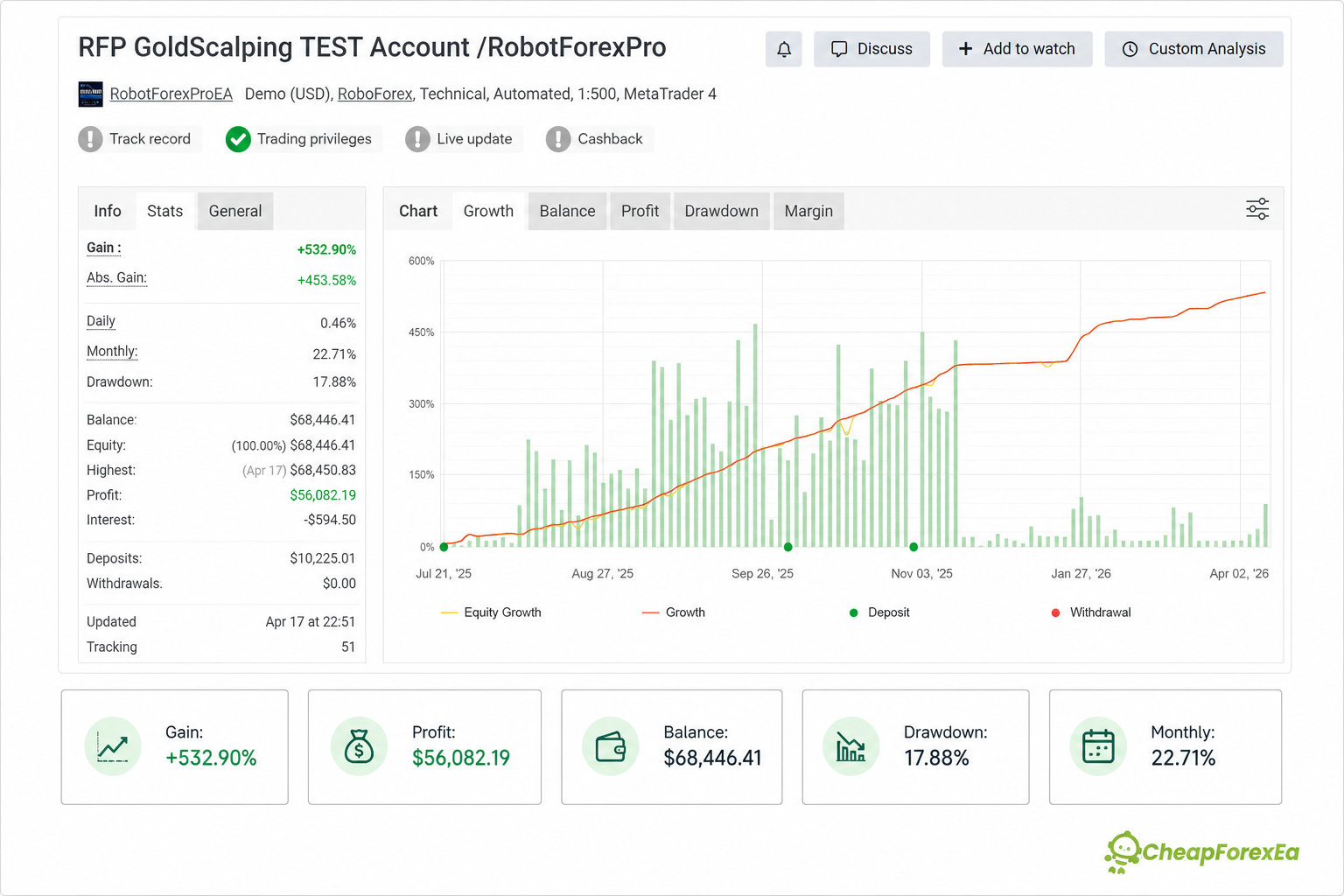
Task: Click the Drawdown declining chart icon
Action: (850, 746)
